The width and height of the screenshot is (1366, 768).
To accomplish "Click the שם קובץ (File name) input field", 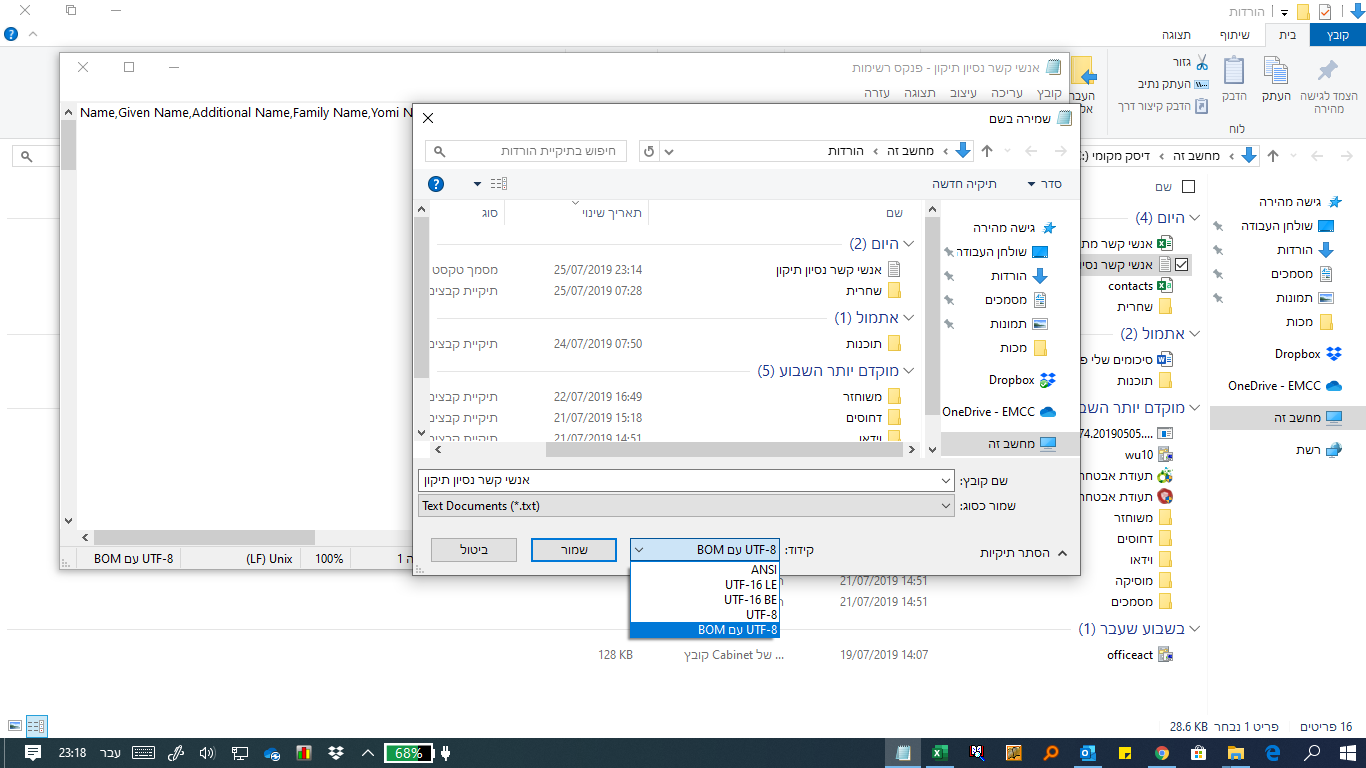I will coord(686,481).
